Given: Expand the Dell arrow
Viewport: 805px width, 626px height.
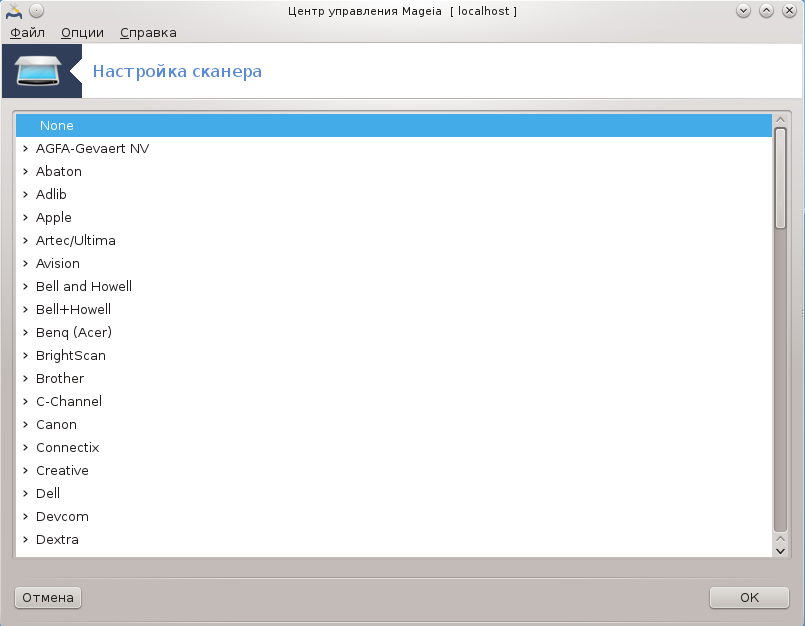Looking at the screenshot, I should click(x=25, y=494).
